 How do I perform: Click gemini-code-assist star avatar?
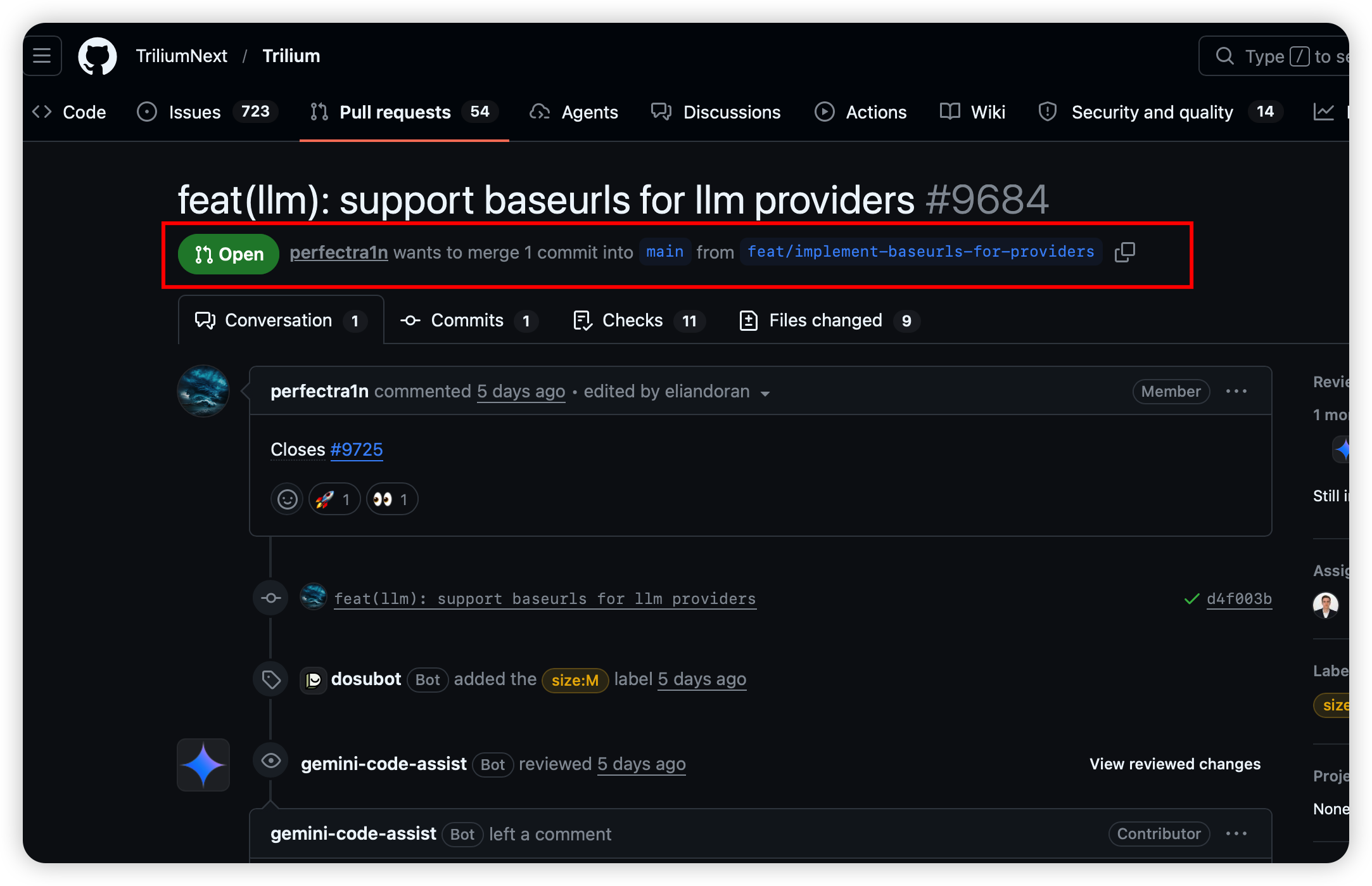[x=203, y=765]
